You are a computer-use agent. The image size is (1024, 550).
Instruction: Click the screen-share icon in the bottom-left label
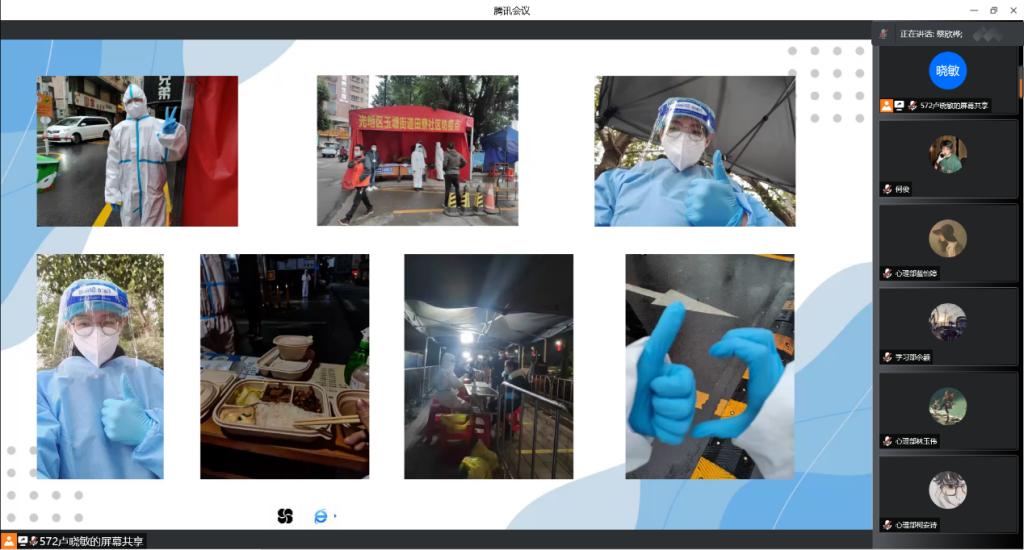(23, 541)
